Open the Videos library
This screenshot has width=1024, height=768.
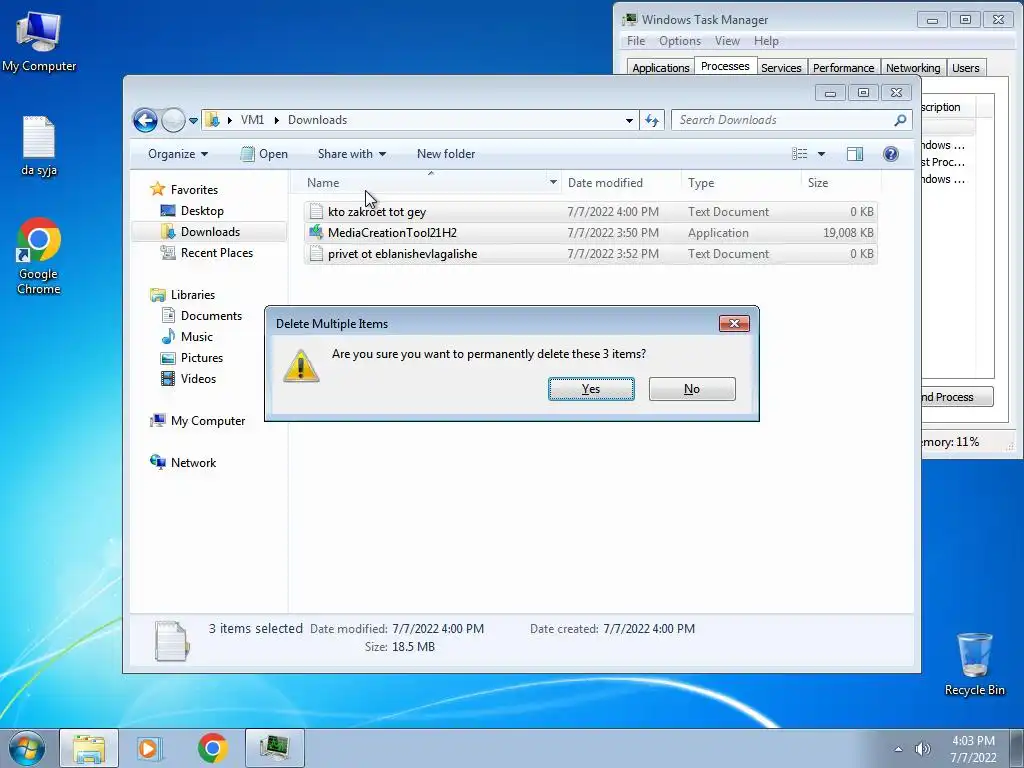(x=198, y=379)
